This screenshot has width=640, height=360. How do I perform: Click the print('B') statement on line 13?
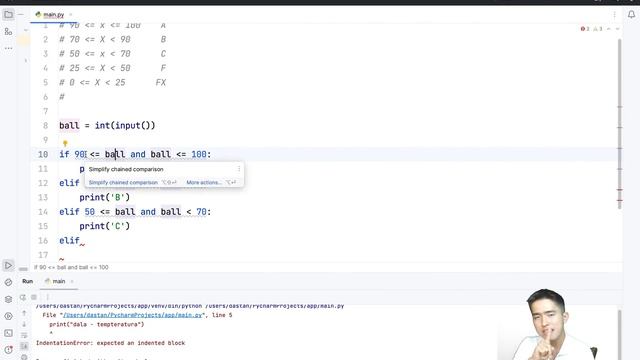(x=104, y=198)
